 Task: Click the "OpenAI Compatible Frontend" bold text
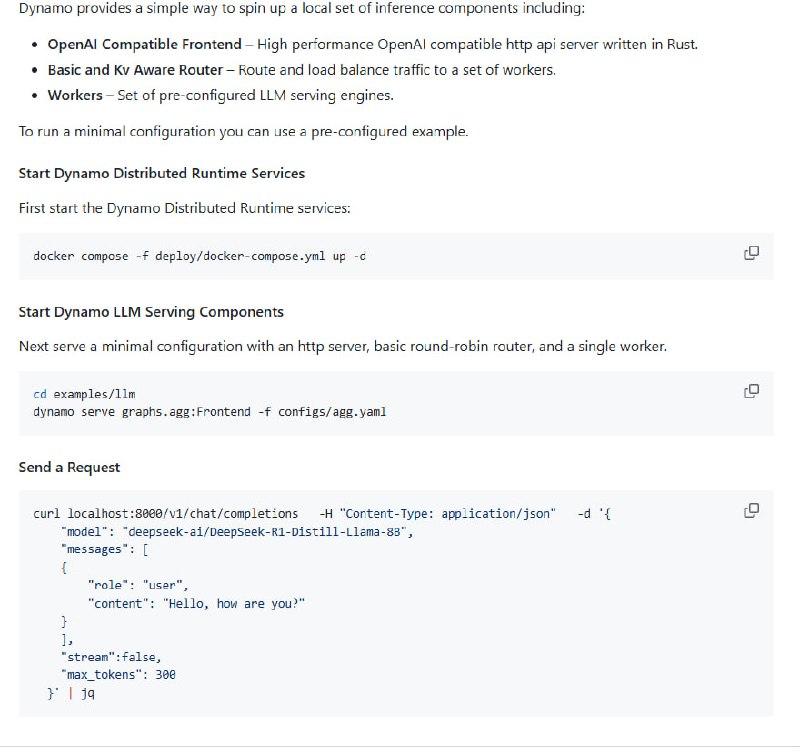(x=144, y=45)
